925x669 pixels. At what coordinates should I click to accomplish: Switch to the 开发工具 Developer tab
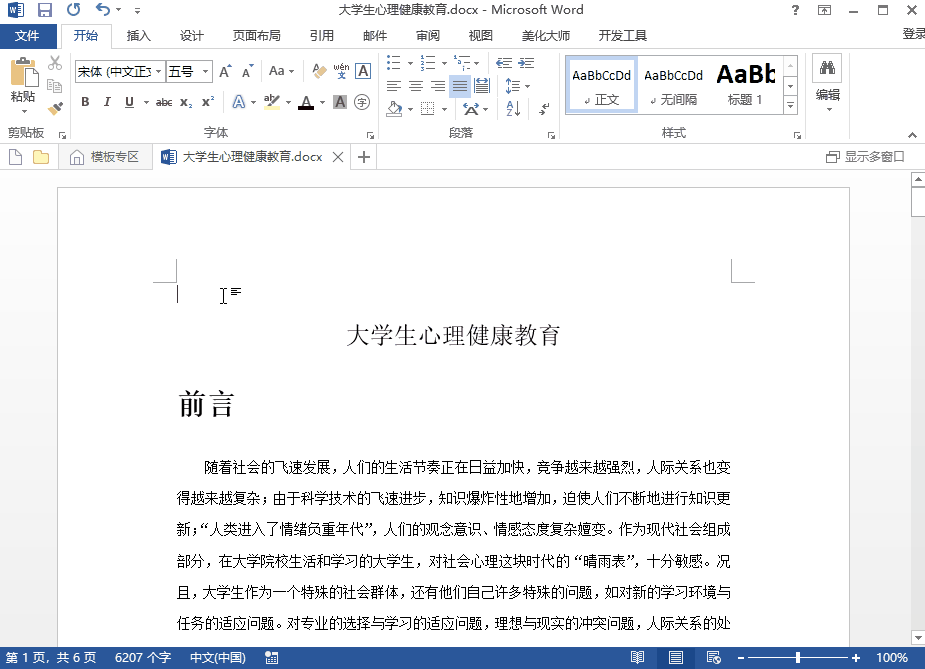click(x=622, y=35)
